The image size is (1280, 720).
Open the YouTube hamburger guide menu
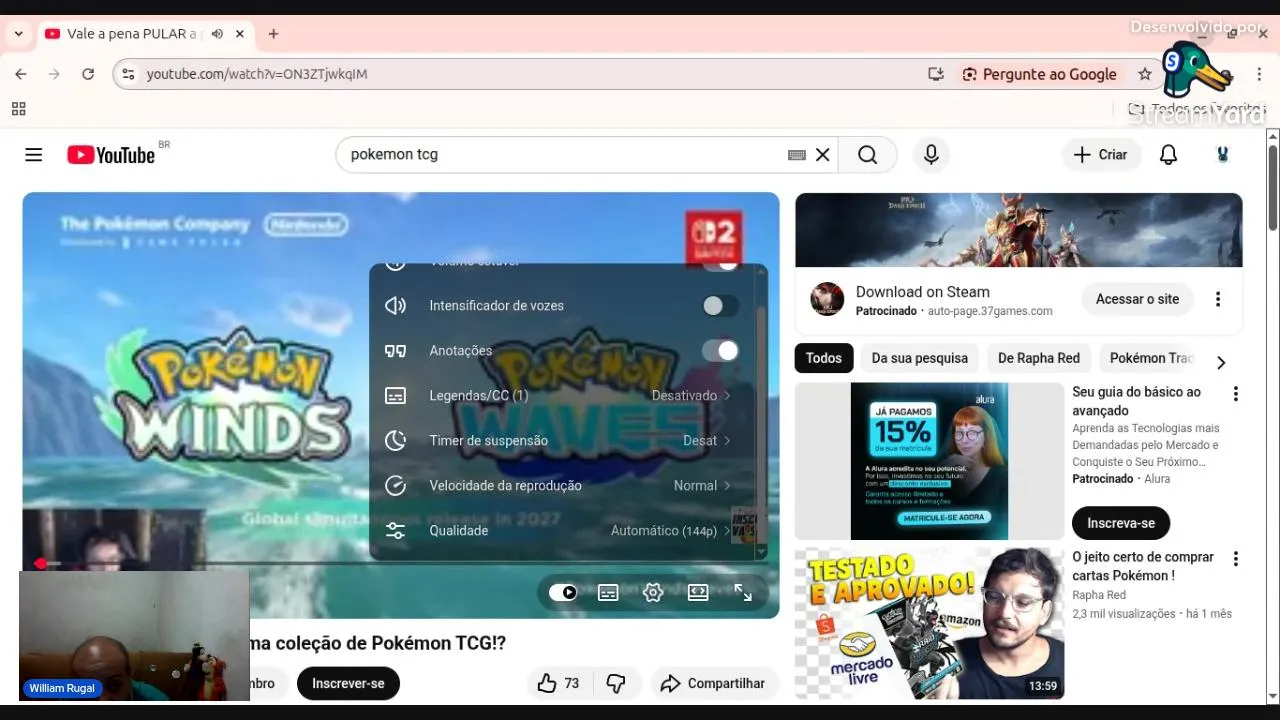click(x=34, y=155)
